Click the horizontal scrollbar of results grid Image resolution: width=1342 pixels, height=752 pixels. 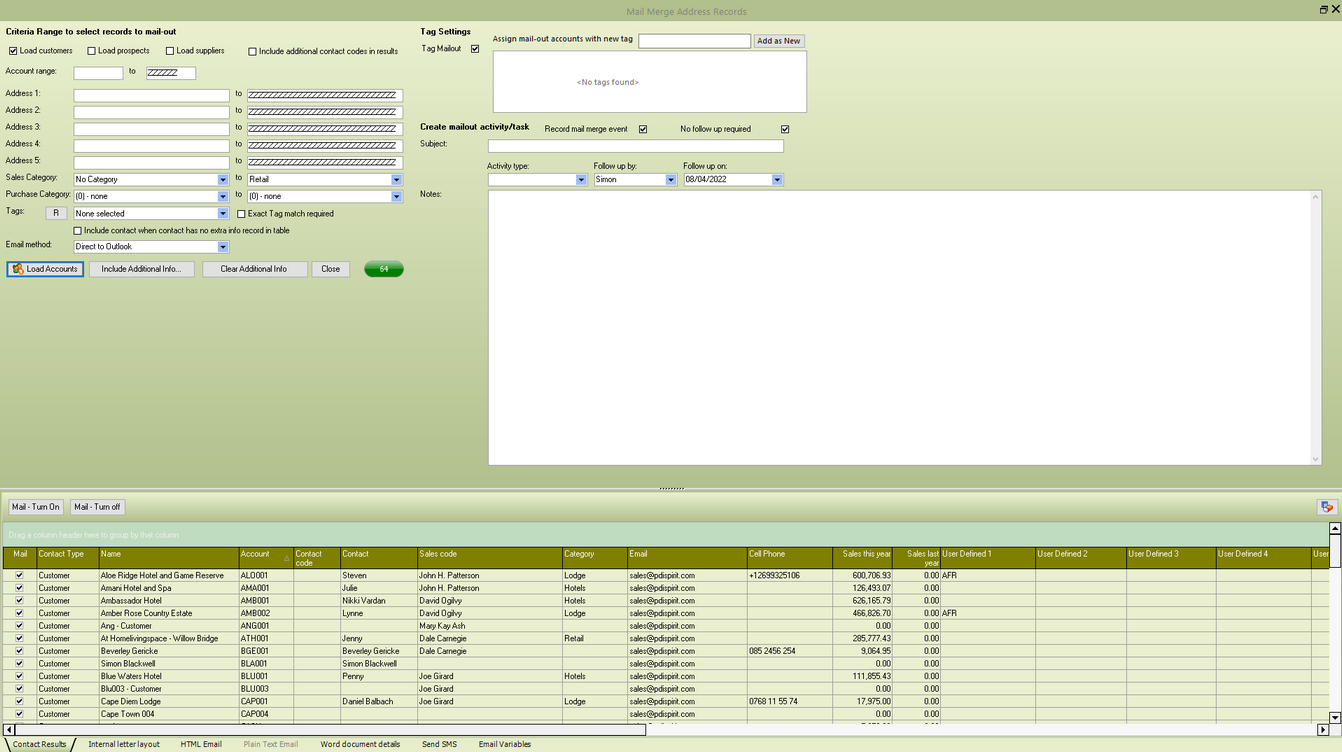point(330,730)
